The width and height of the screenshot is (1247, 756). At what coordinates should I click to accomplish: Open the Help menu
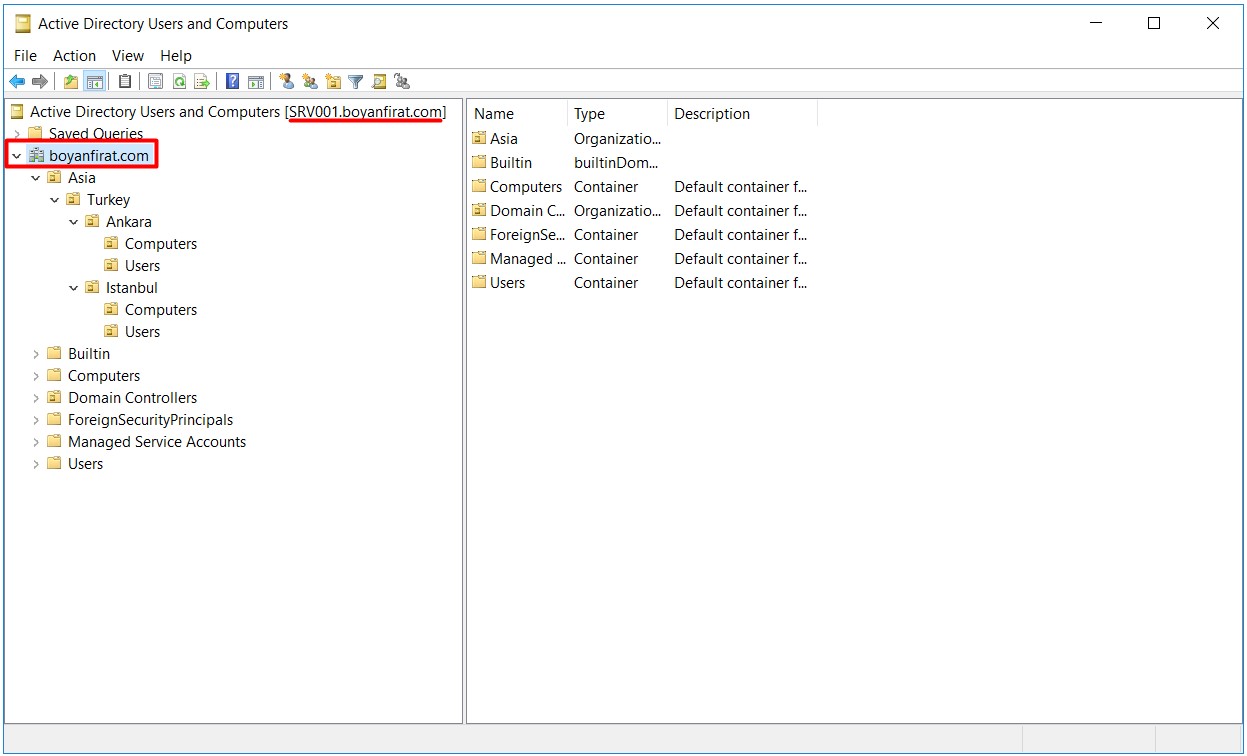click(x=176, y=56)
